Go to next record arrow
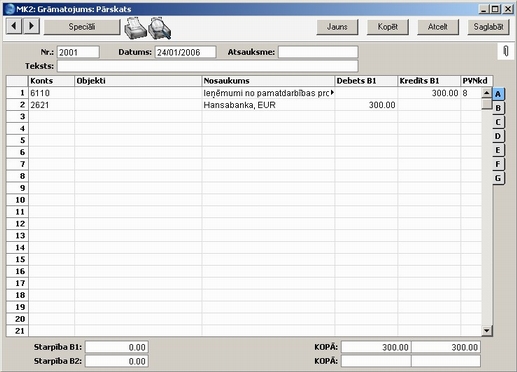 [31, 26]
